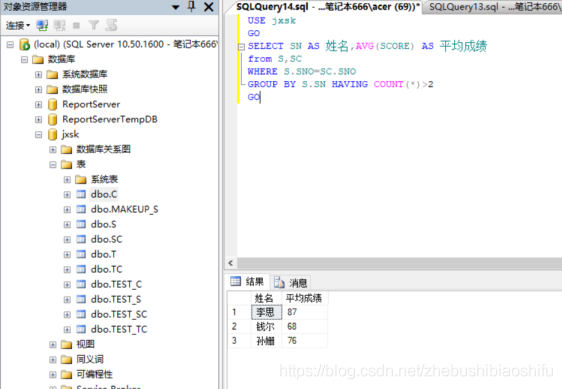Select the dbo.MAKEUP_S table icon

[81, 209]
